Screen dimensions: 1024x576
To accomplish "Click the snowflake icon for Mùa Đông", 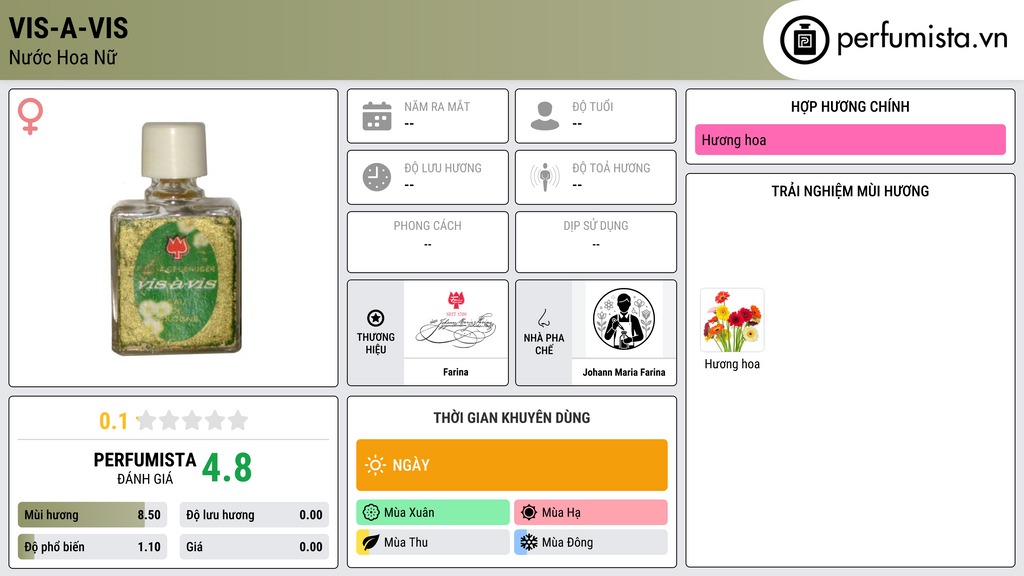I will tap(528, 542).
